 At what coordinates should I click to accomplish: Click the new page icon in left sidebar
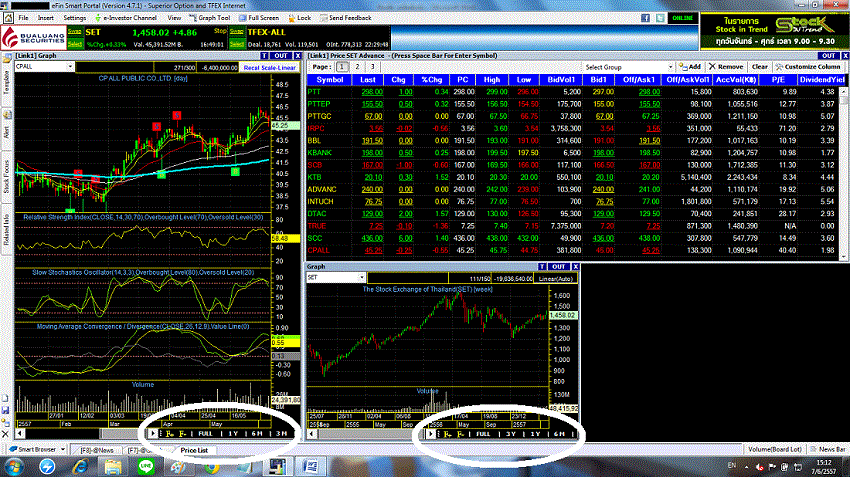[x=5, y=398]
